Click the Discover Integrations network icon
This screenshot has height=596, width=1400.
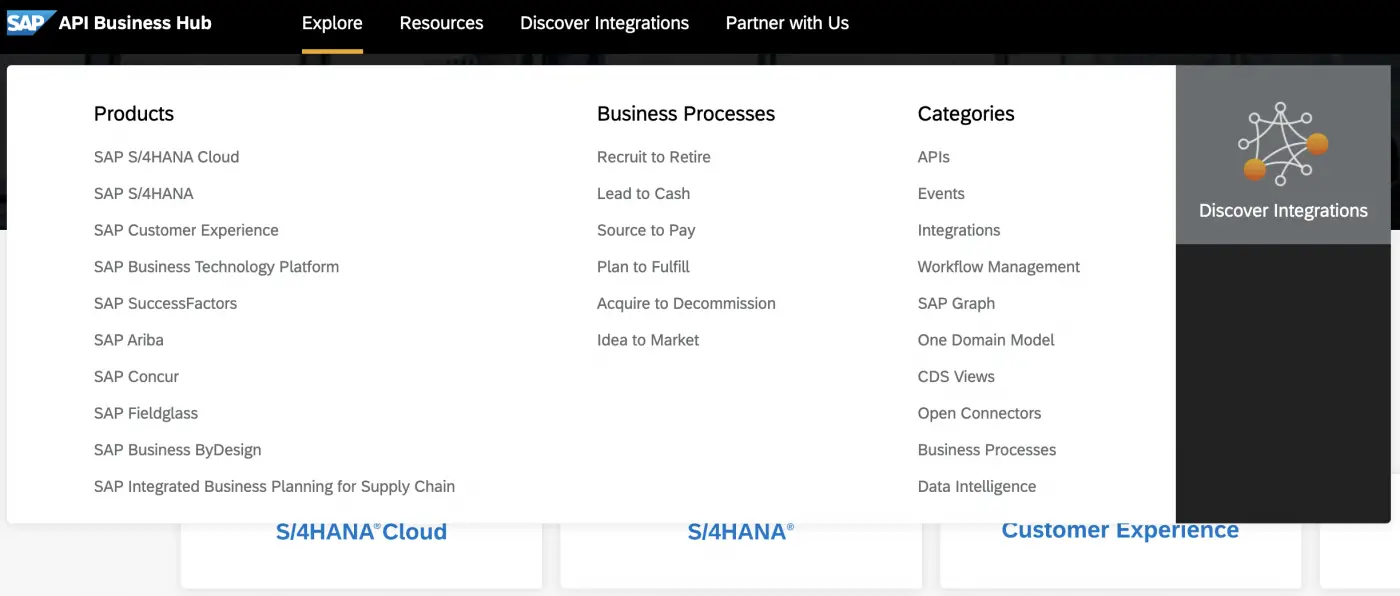[x=1283, y=143]
